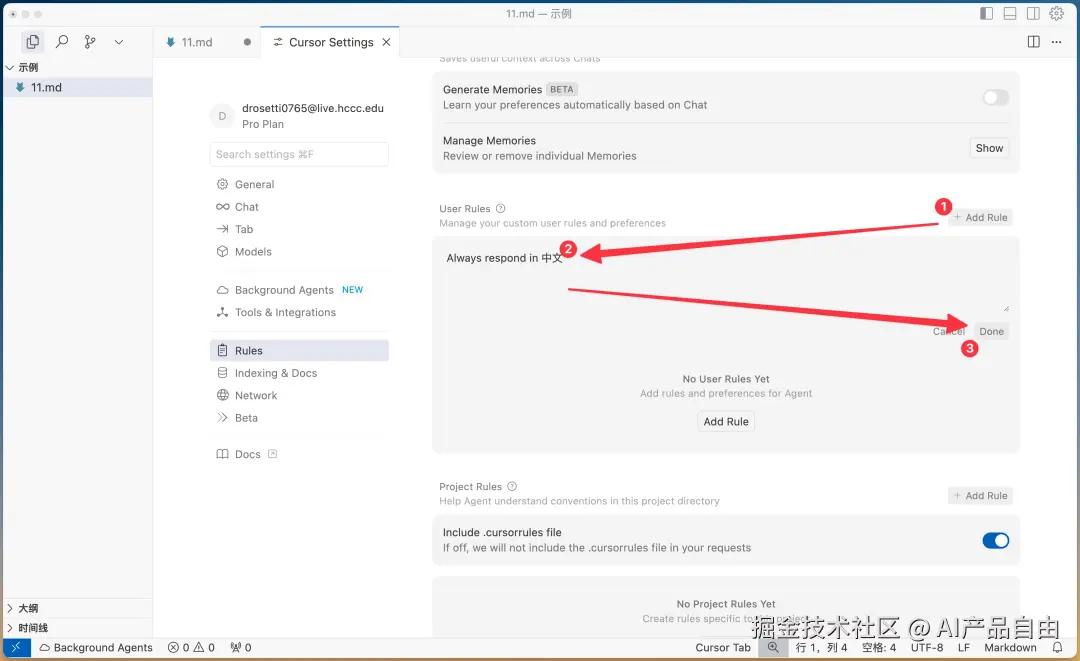Open General settings section

299,185
